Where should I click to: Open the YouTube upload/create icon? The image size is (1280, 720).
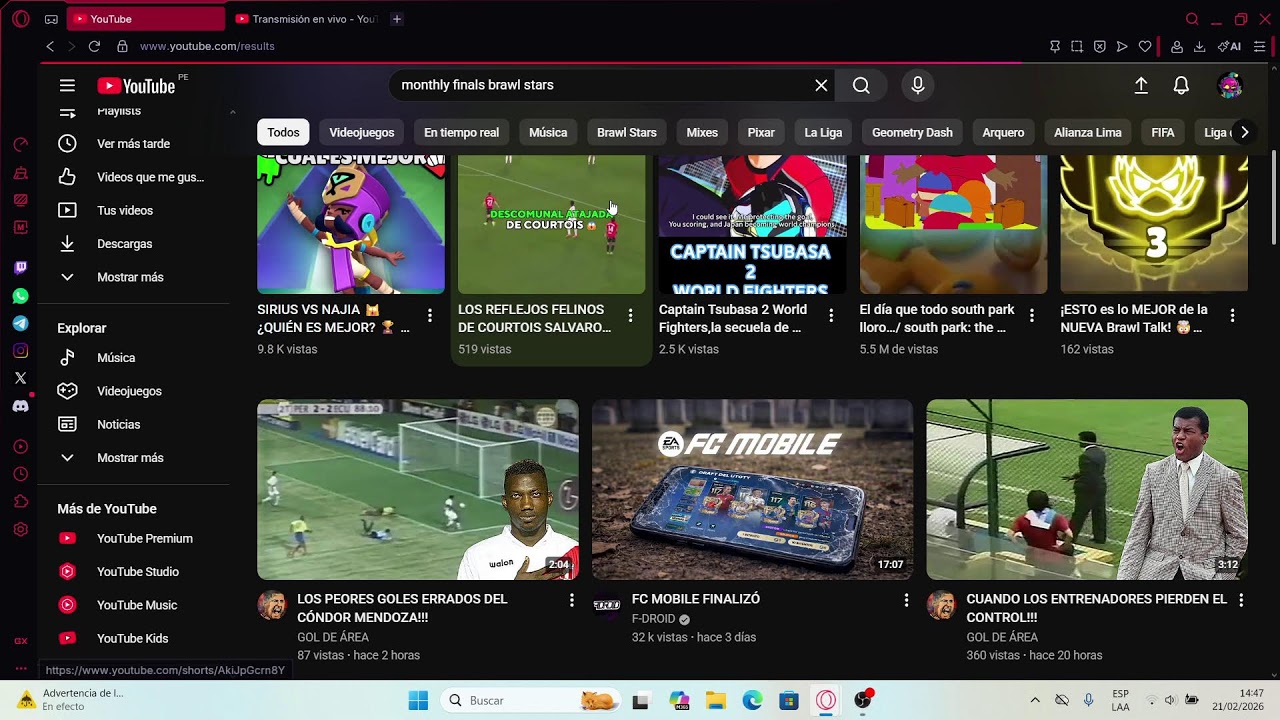point(1141,86)
